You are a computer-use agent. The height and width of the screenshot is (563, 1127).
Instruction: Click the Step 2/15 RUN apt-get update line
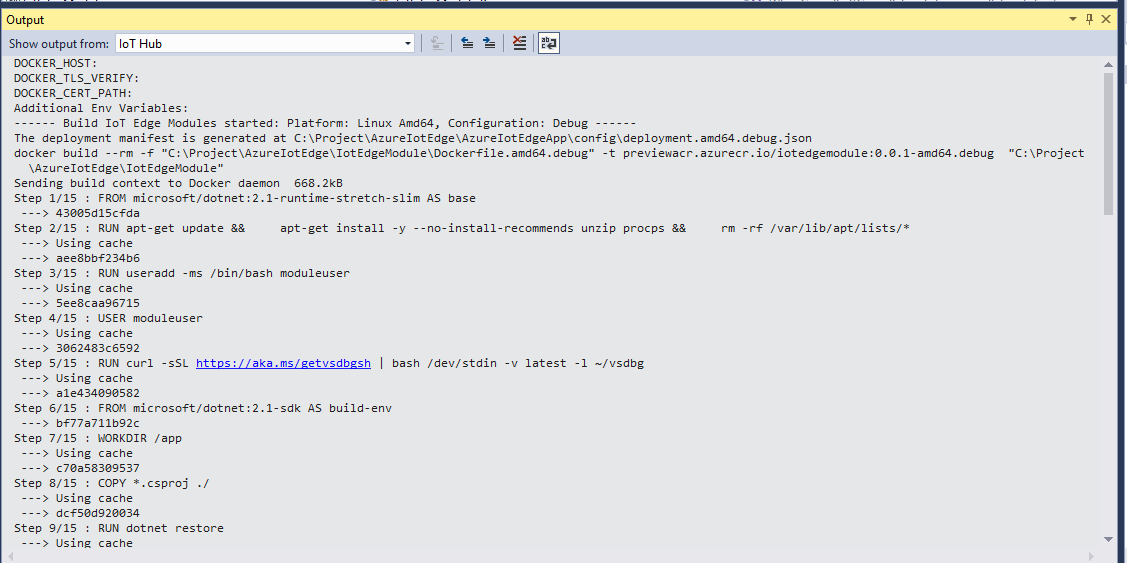tap(462, 228)
